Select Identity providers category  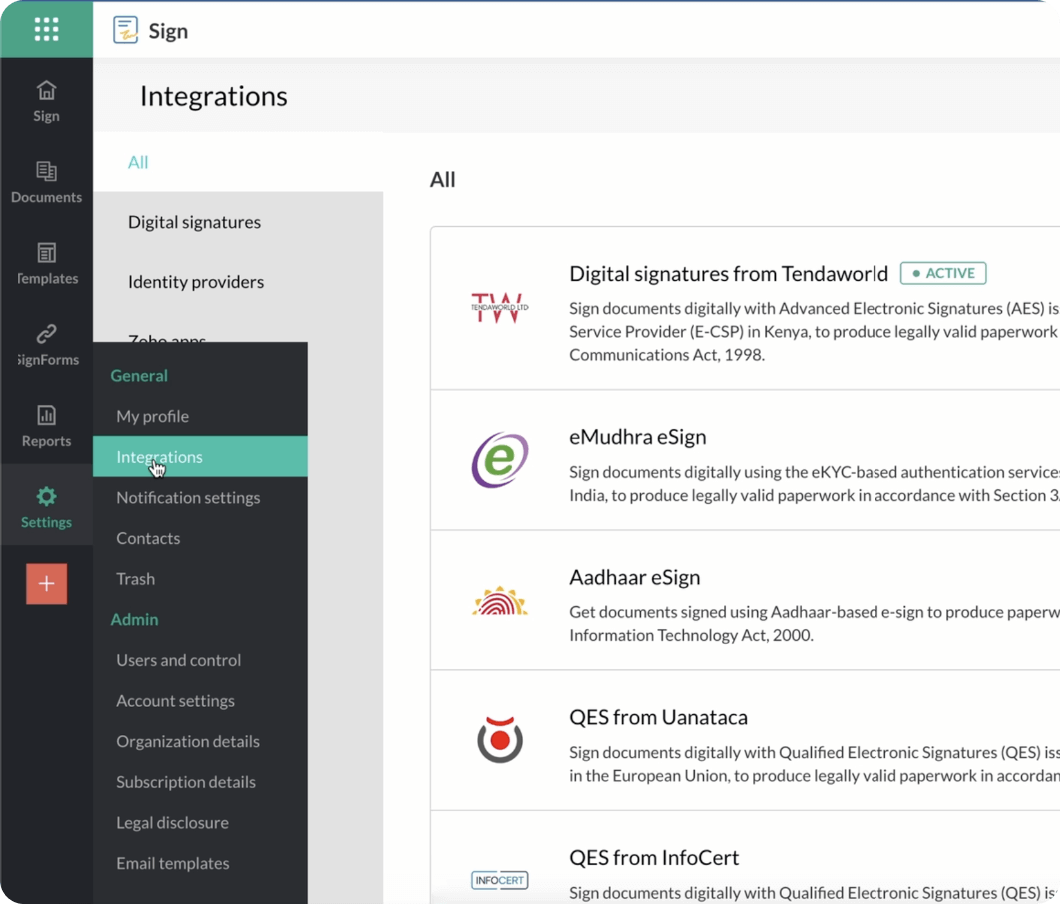click(x=196, y=282)
